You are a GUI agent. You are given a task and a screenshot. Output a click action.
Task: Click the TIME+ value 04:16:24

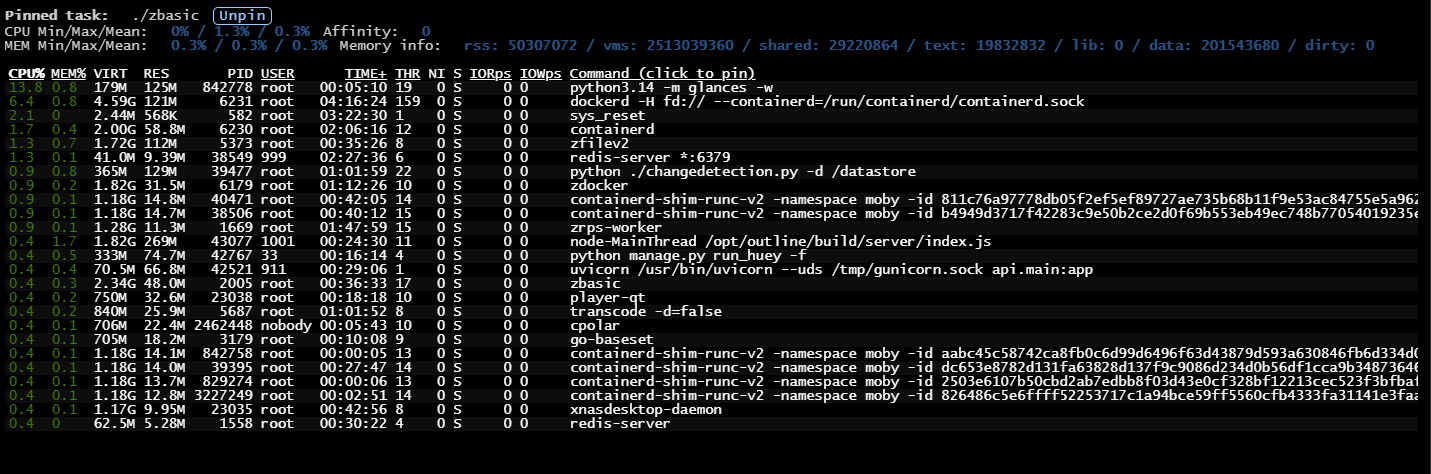[x=353, y=101]
